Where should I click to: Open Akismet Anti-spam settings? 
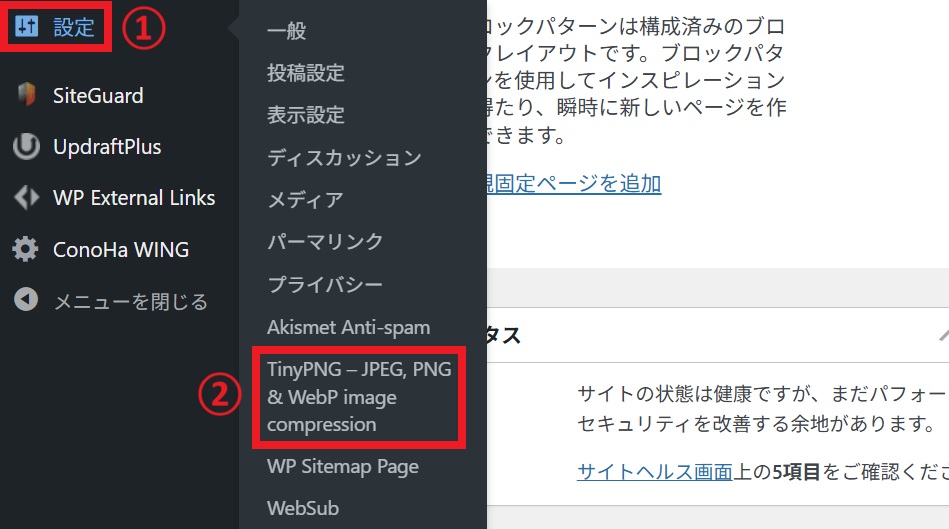(349, 327)
